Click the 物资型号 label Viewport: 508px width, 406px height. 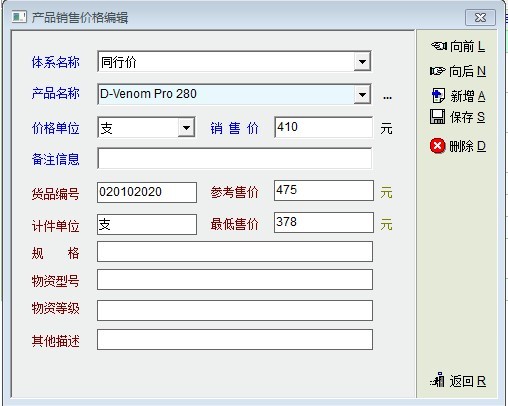[x=56, y=281]
